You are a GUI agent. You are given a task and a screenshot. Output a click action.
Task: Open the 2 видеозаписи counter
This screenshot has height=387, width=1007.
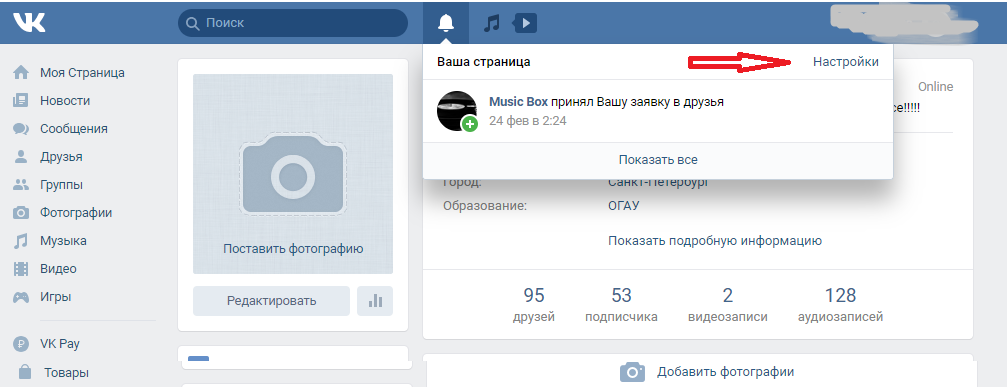click(x=728, y=304)
